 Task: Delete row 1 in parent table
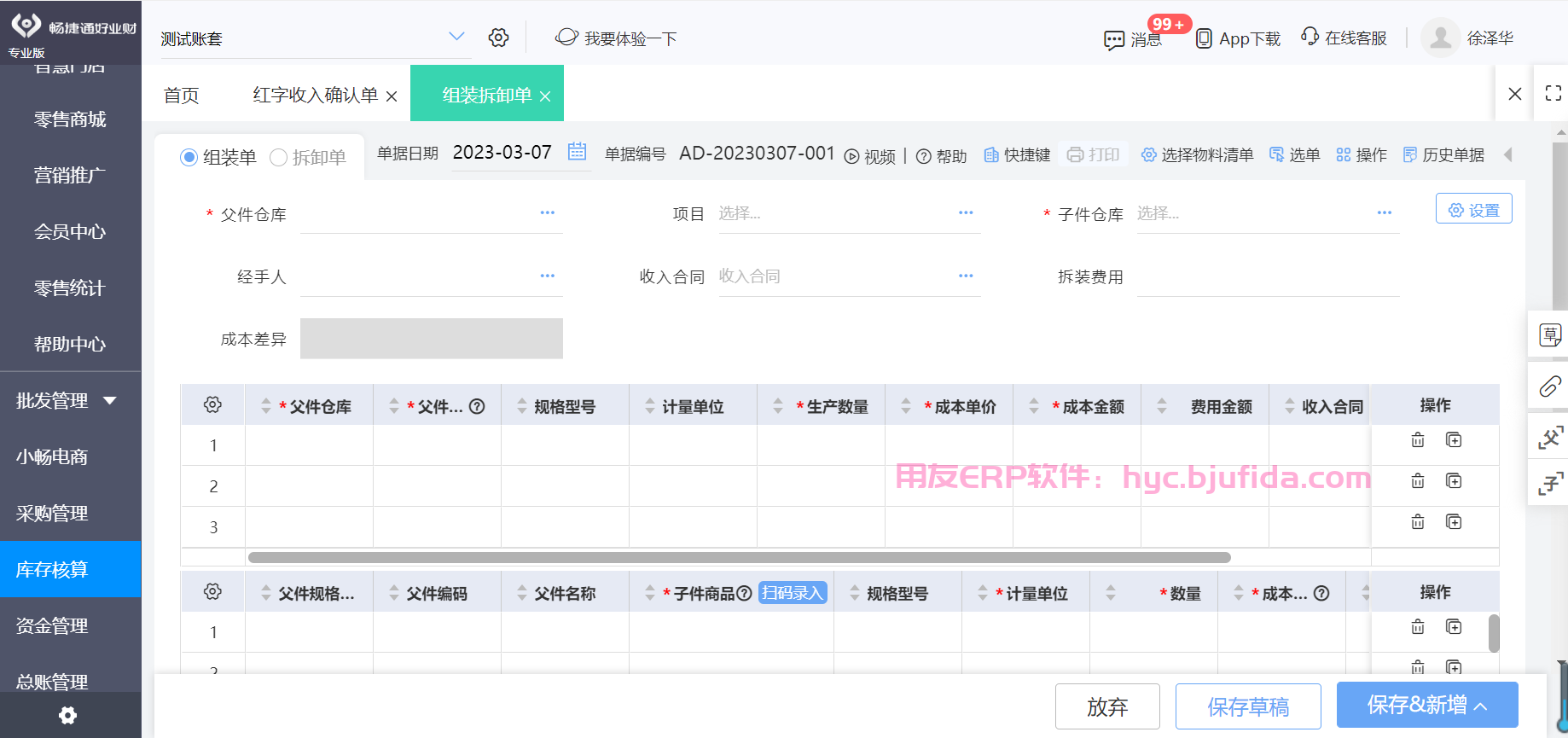[x=1418, y=440]
